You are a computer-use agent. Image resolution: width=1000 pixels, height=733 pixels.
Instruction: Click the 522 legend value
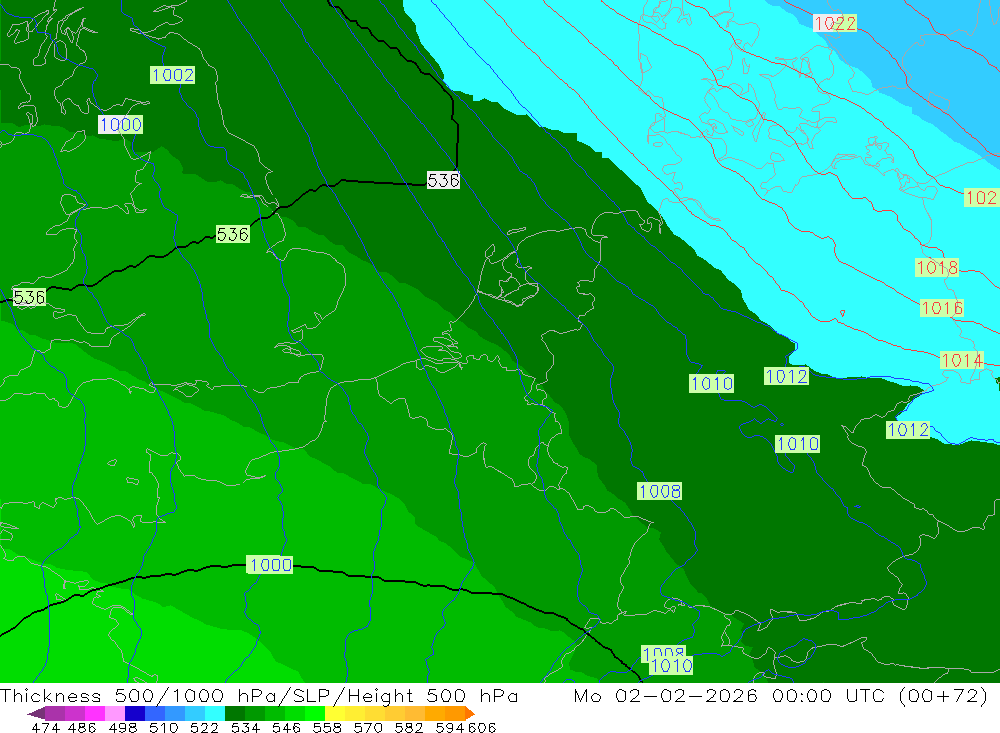[204, 727]
